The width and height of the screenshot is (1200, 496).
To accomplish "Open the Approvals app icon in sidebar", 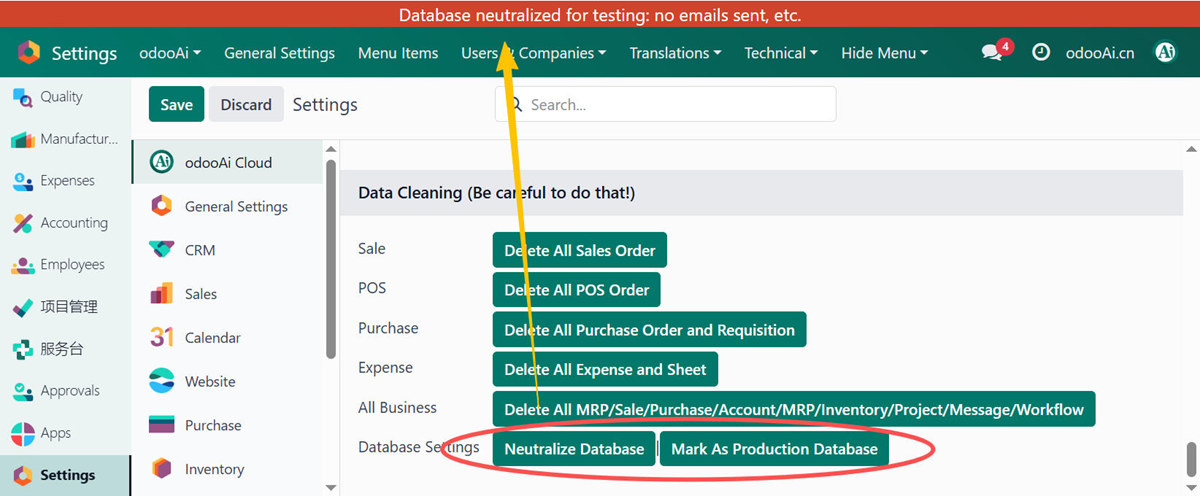I will click(x=22, y=391).
